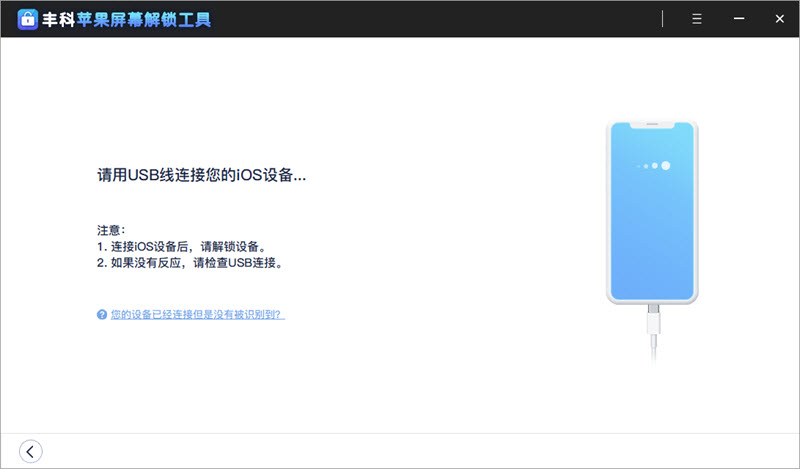The height and width of the screenshot is (469, 800).
Task: Click the 注意 label
Action: point(111,229)
